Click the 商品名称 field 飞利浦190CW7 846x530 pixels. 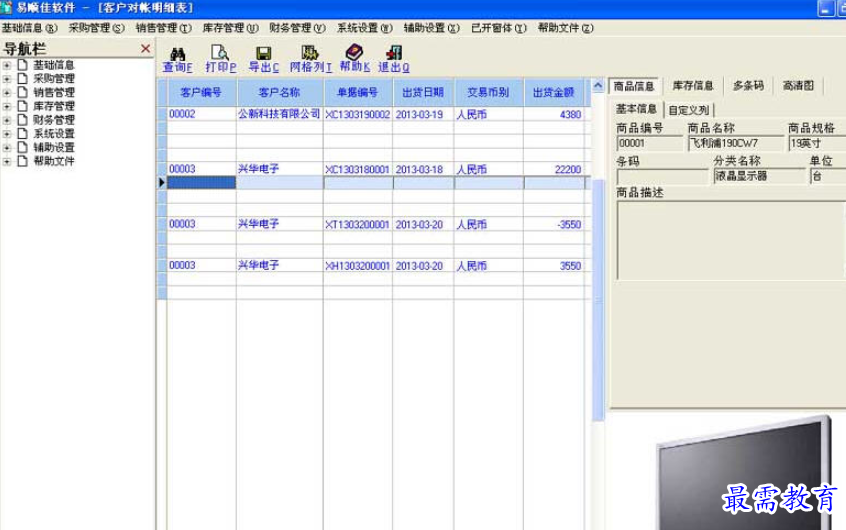[736, 144]
